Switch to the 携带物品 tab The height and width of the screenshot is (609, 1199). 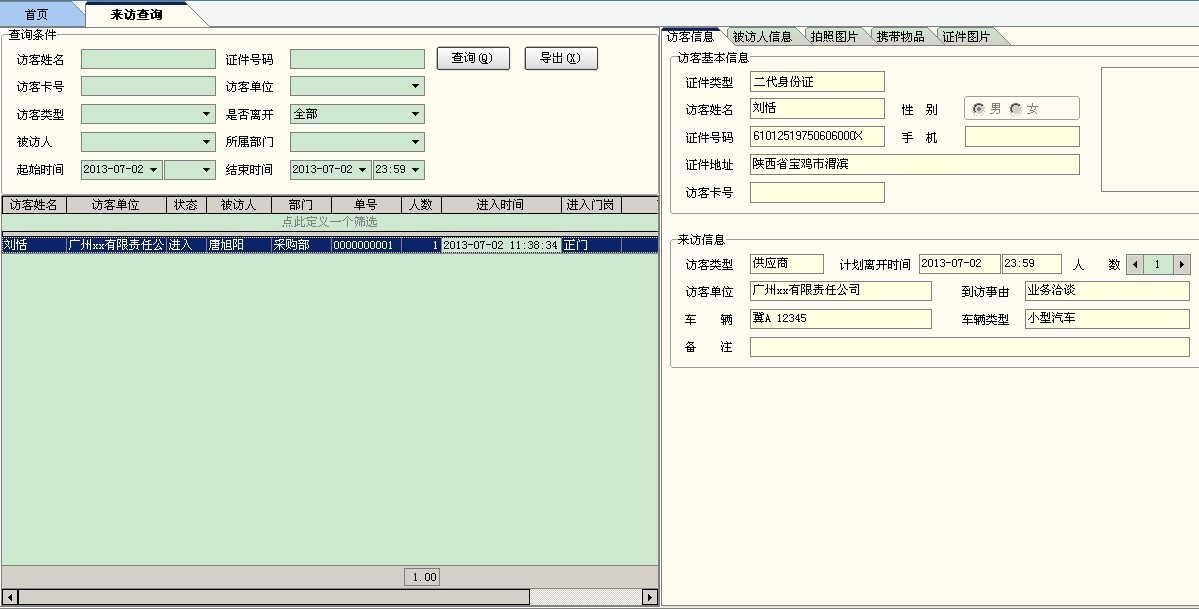coord(900,37)
